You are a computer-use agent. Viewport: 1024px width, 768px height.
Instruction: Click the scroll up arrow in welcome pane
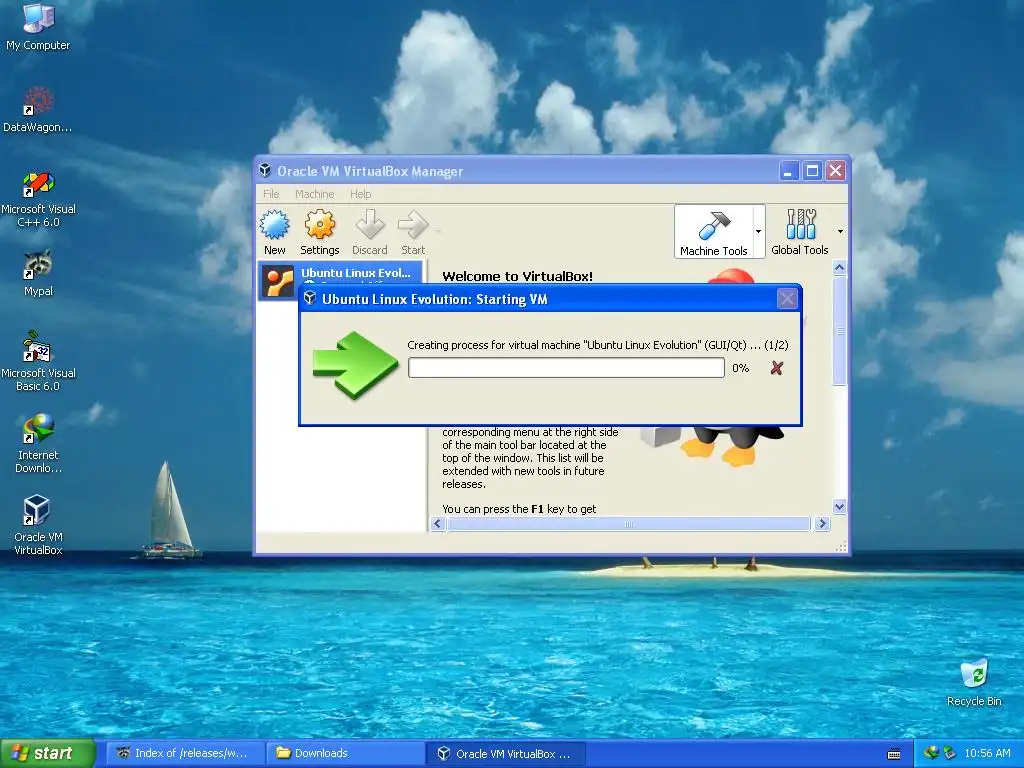840,267
